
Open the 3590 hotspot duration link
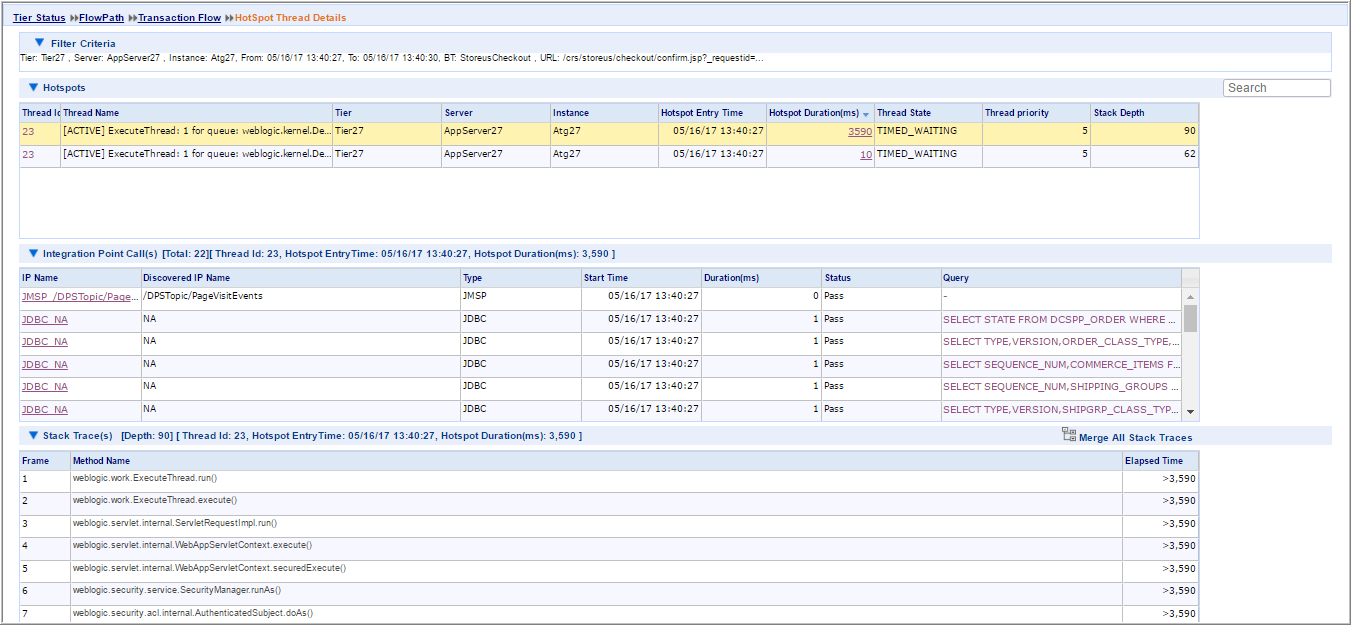click(x=859, y=132)
